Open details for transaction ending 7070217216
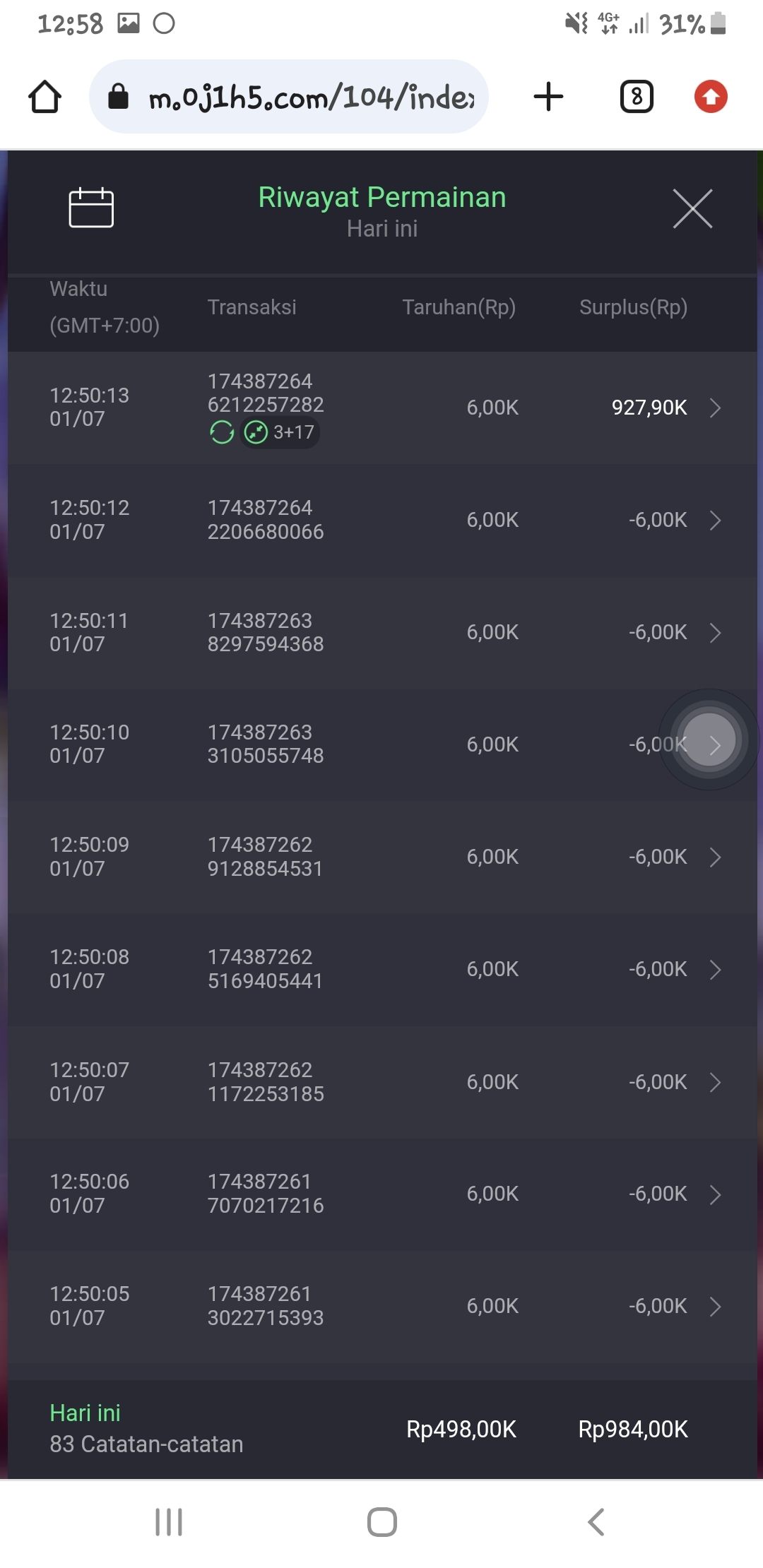The width and height of the screenshot is (763, 1568). 715,1194
